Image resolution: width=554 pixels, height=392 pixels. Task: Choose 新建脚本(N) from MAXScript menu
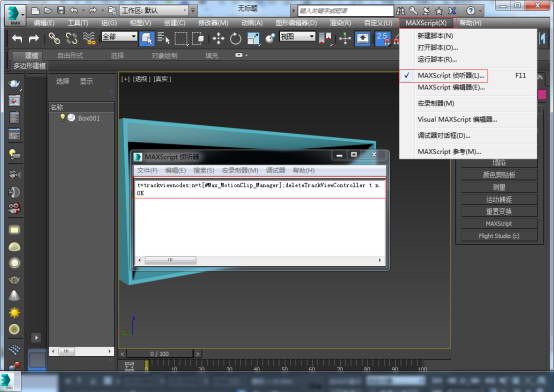[435, 36]
